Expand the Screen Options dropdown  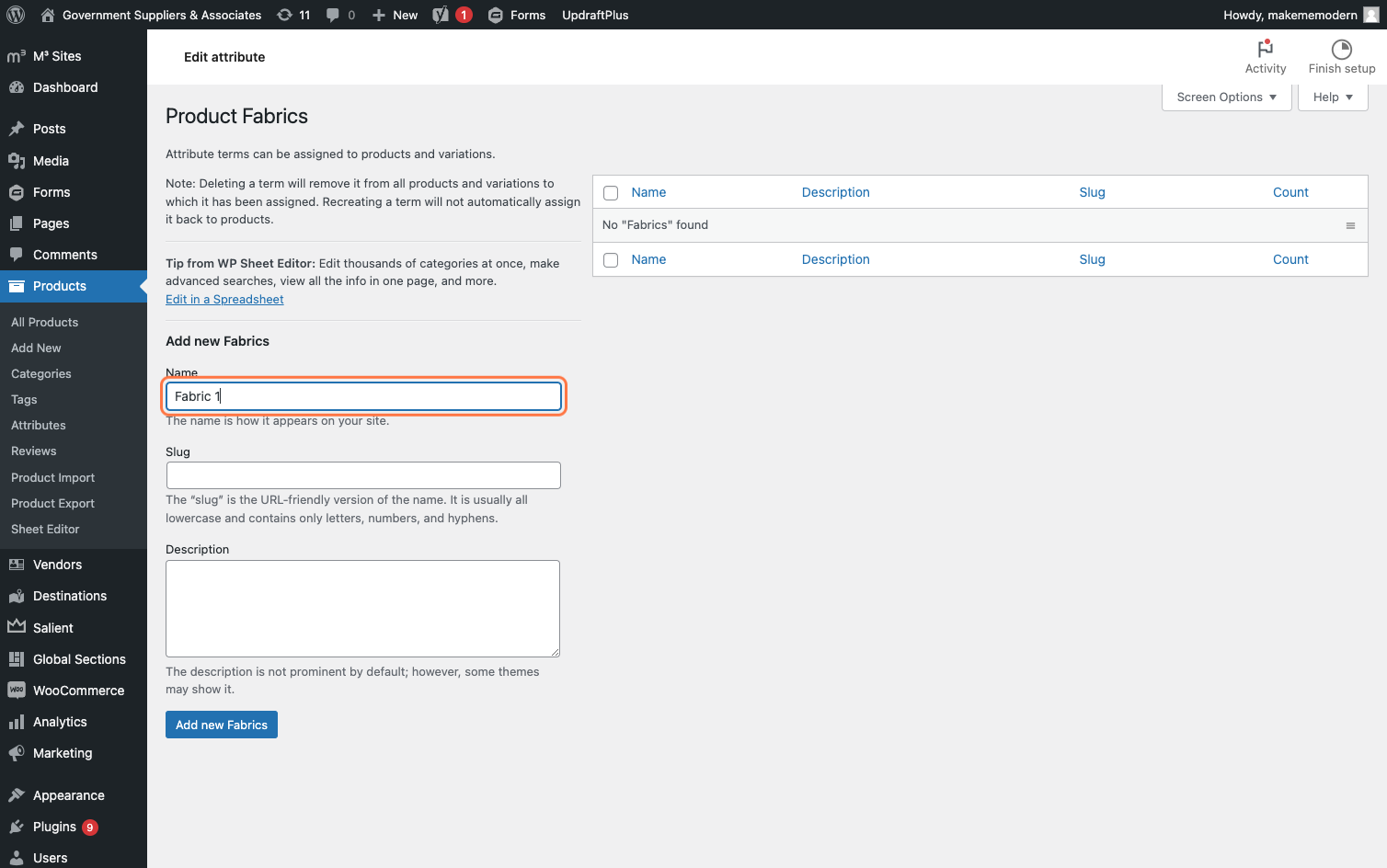click(x=1227, y=97)
